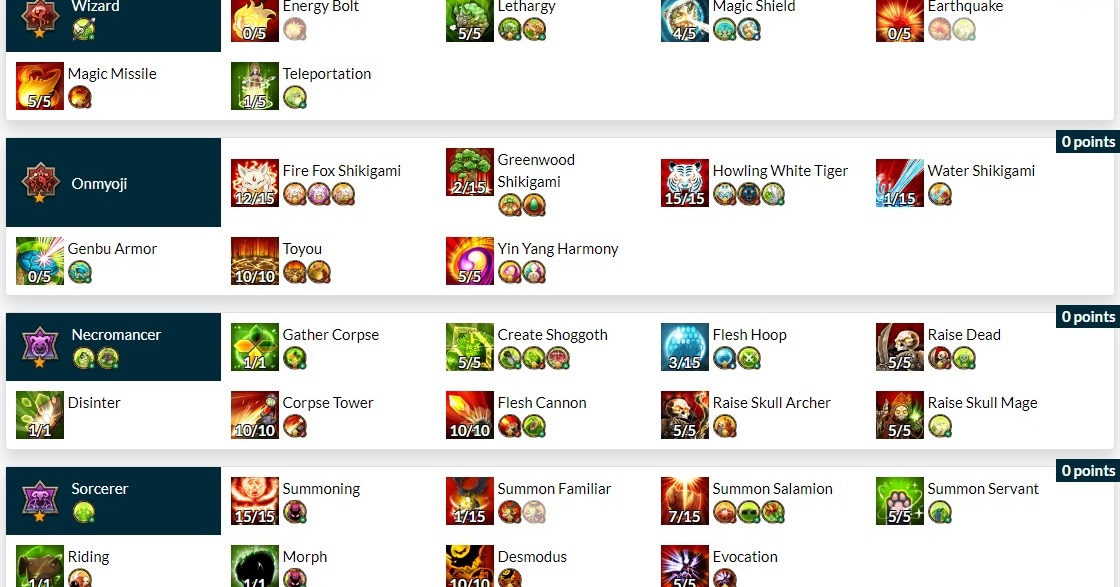Click the Flesh Hoop skill icon
1120x587 pixels.
click(x=685, y=347)
